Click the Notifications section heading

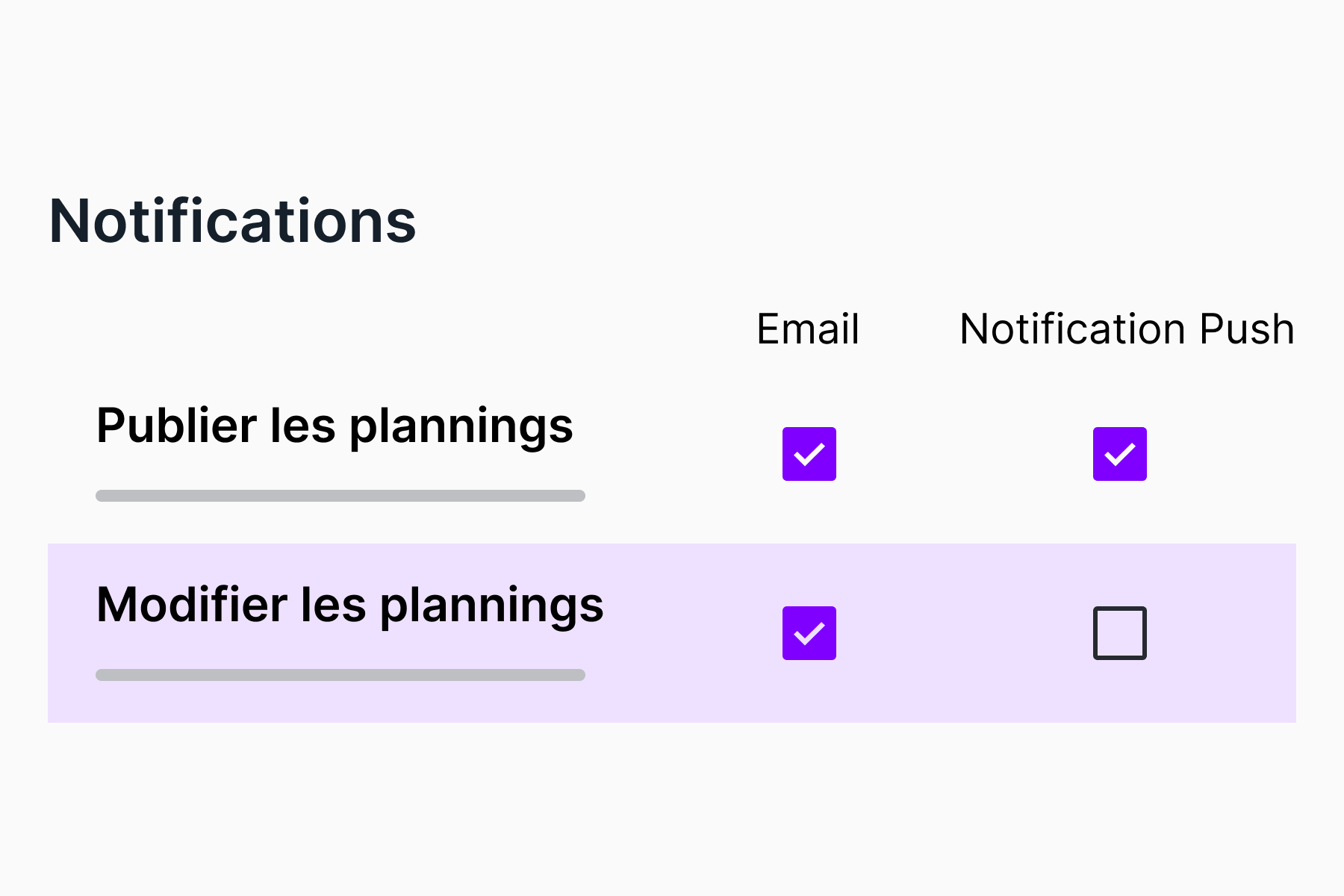(232, 221)
